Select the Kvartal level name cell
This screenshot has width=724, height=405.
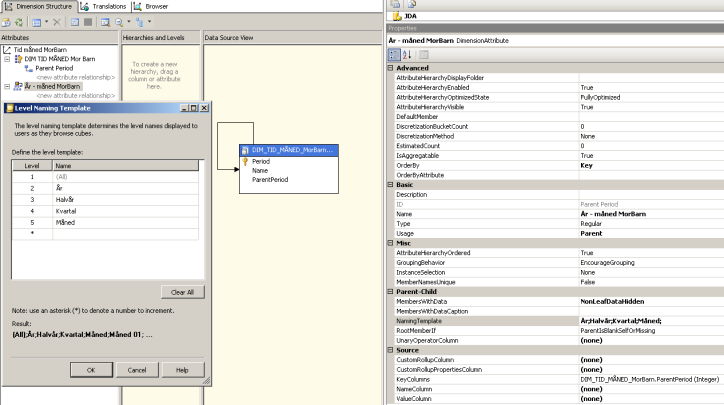click(x=126, y=211)
